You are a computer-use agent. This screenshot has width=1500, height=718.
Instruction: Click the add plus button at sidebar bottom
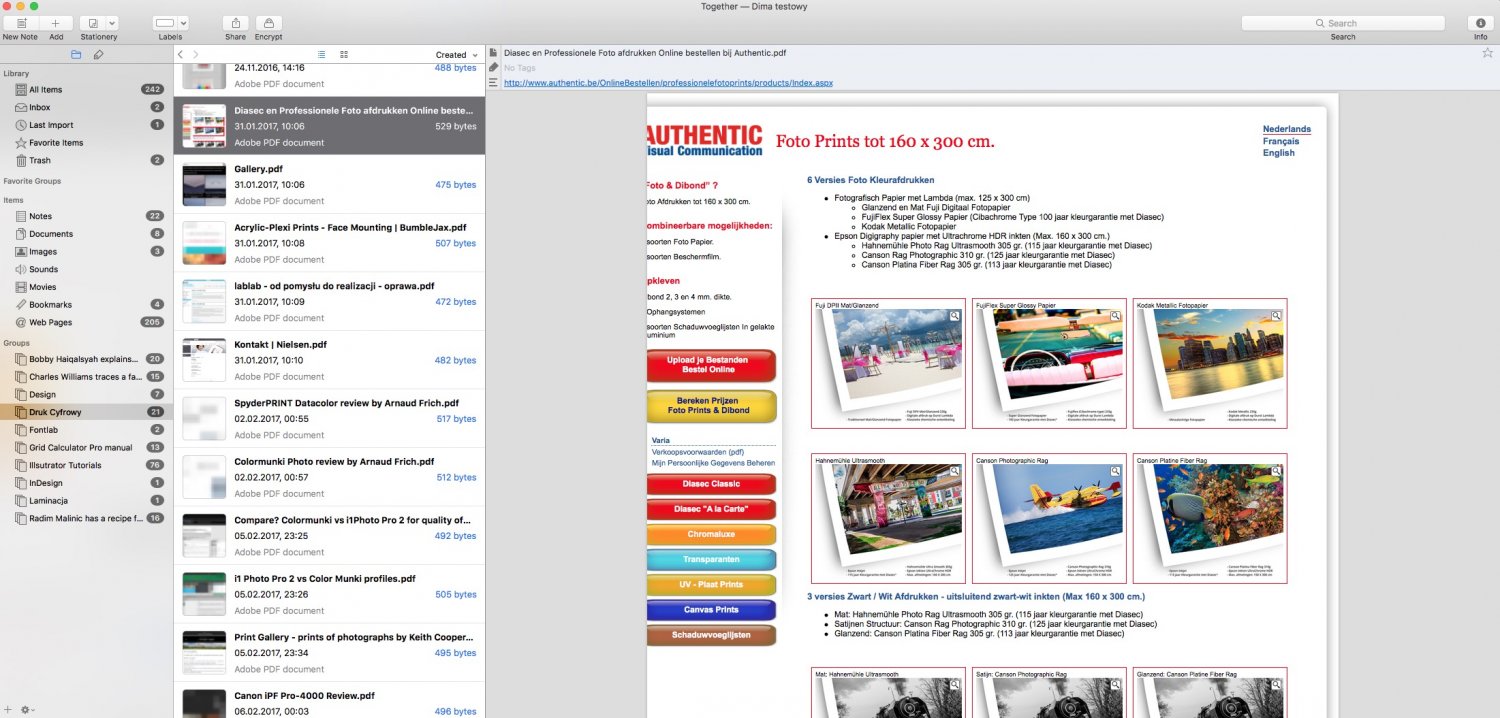(9, 709)
